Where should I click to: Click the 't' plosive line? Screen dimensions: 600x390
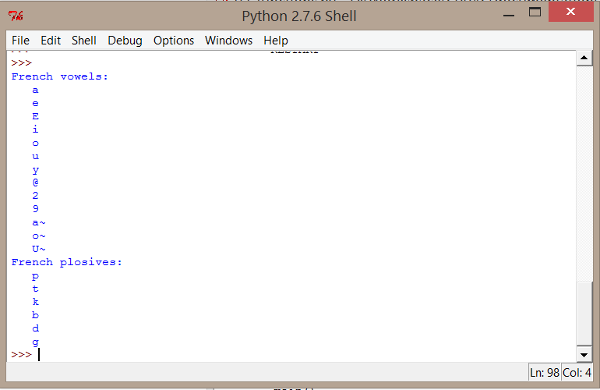coord(35,289)
